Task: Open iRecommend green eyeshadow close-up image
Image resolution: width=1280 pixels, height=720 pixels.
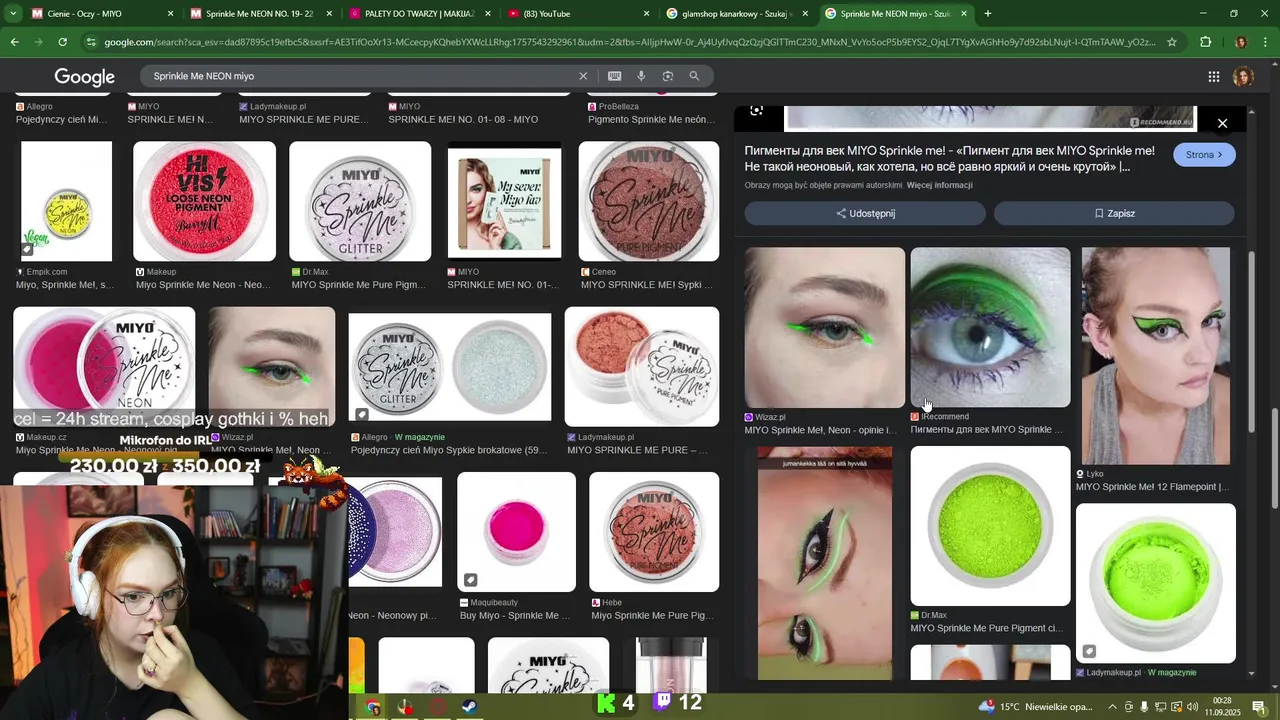Action: tap(990, 328)
